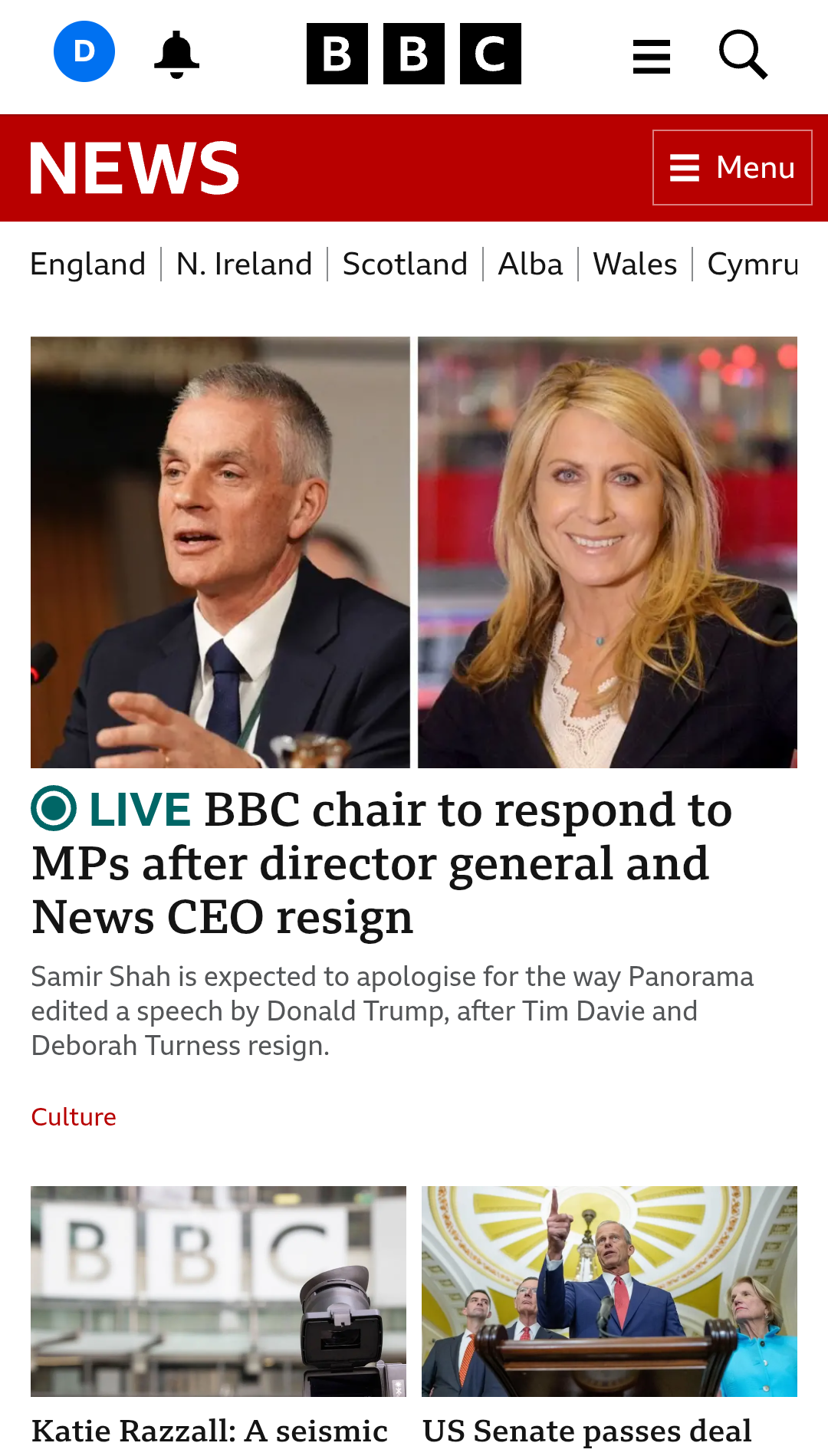Viewport: 828px width, 1456px height.
Task: Click the Culture category link
Action: pos(74,1117)
